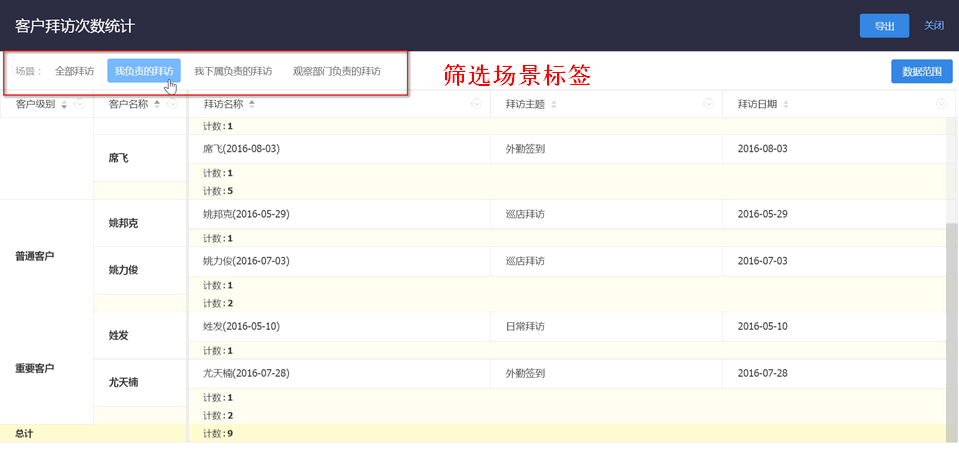Select customer name 姓发
Viewport: 959px width, 450px height.
[x=119, y=336]
